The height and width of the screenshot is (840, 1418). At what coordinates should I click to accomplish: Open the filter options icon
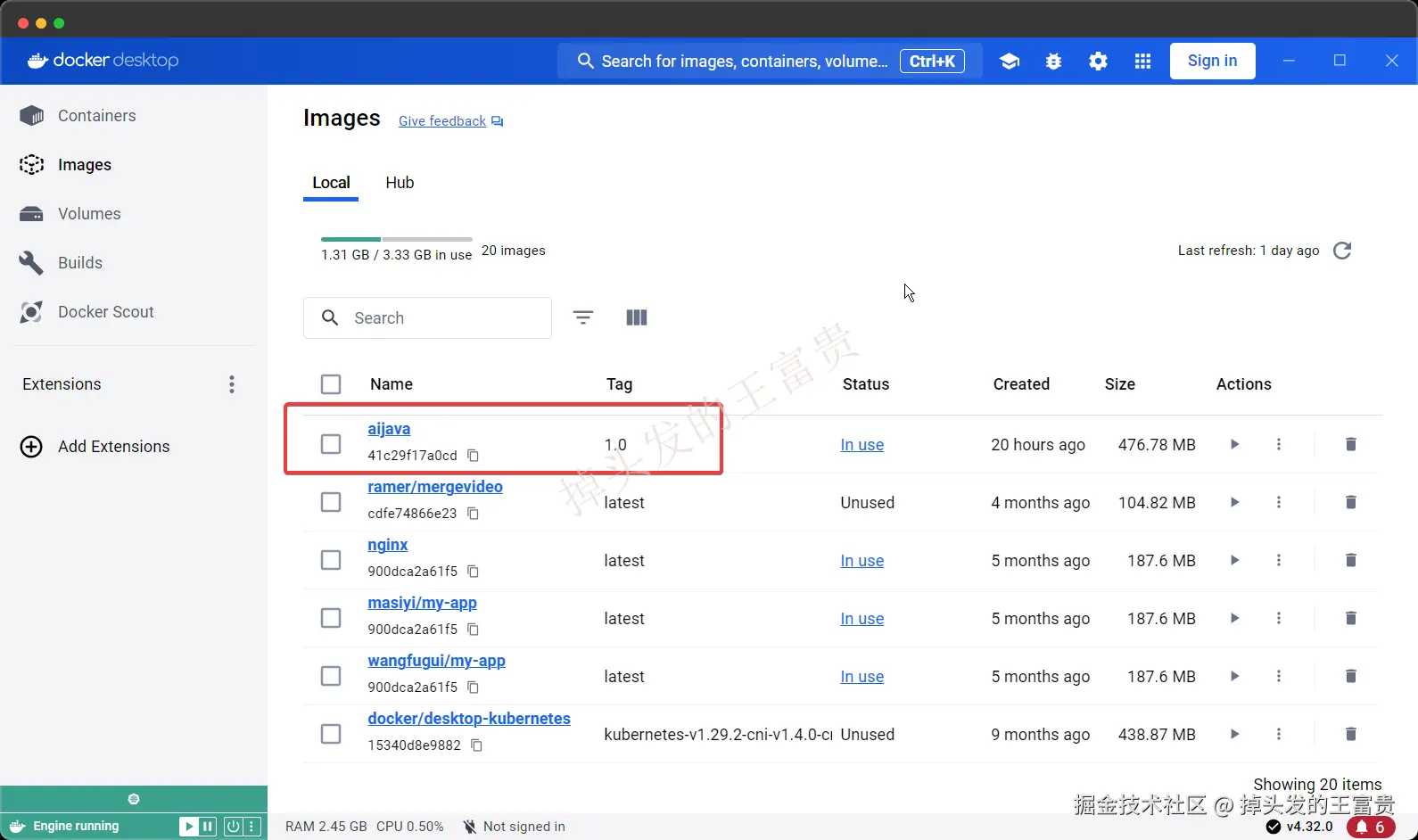(x=583, y=317)
